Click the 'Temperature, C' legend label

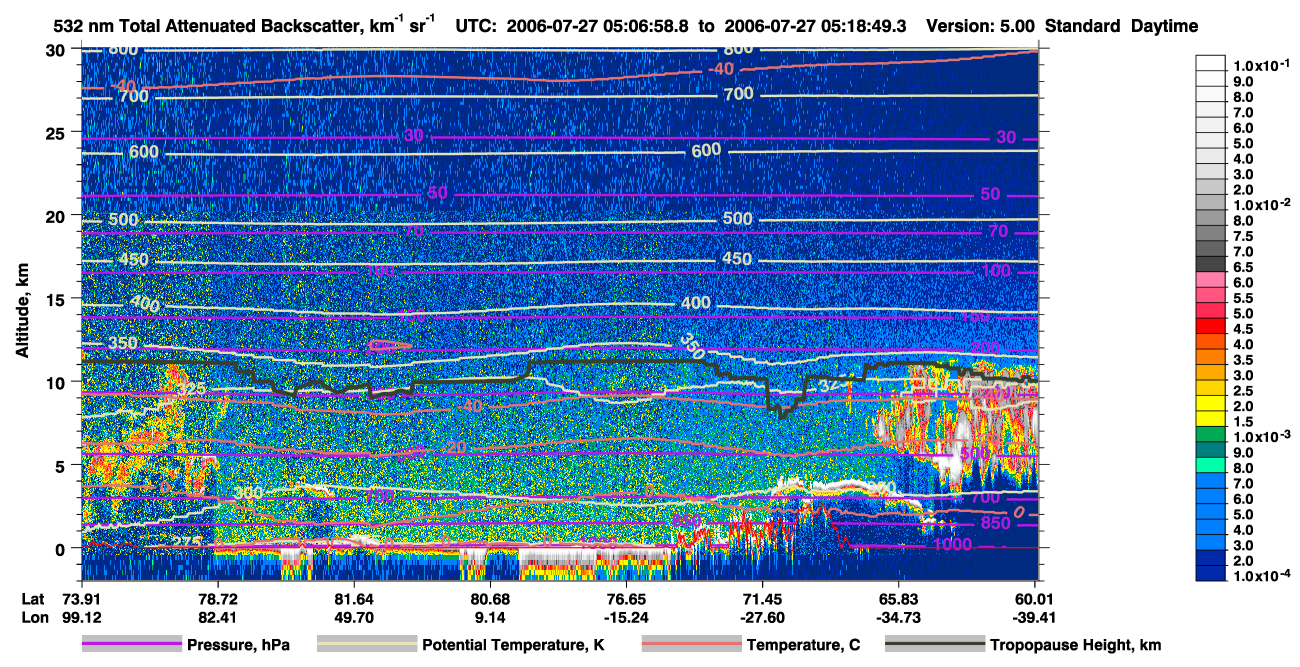tap(803, 646)
